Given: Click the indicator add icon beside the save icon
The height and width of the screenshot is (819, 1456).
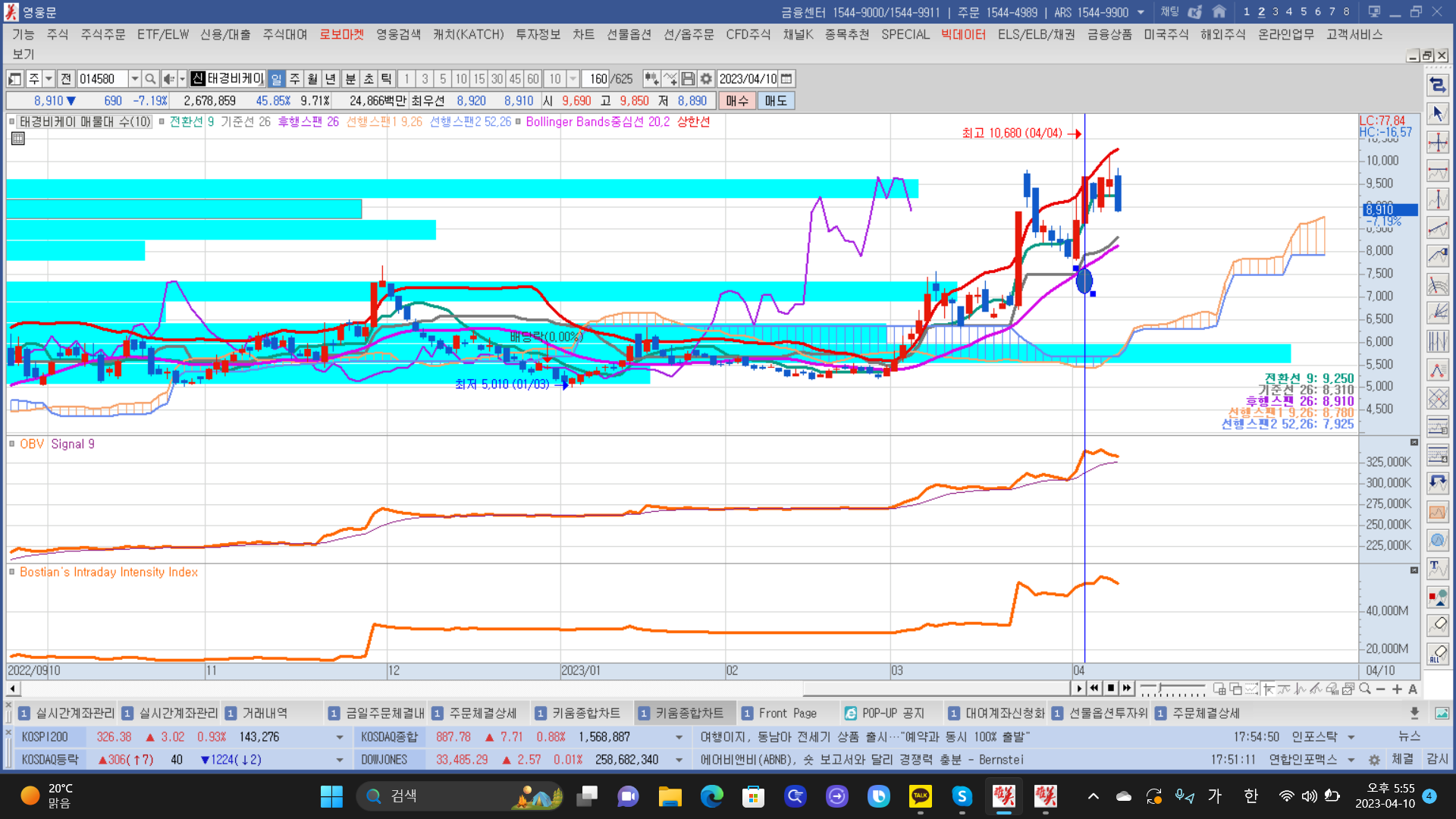Looking at the screenshot, I should (670, 79).
